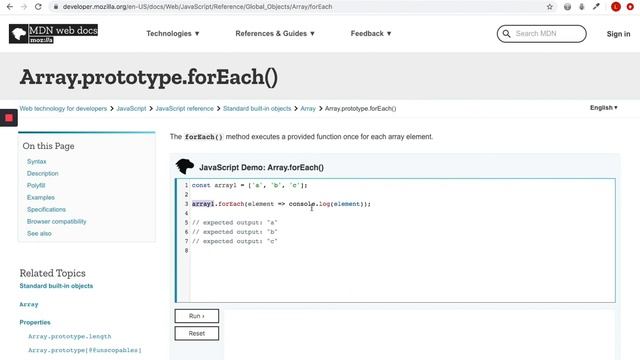640x360 pixels.
Task: Click the magnifier icon in Search MDN
Action: 506,33
